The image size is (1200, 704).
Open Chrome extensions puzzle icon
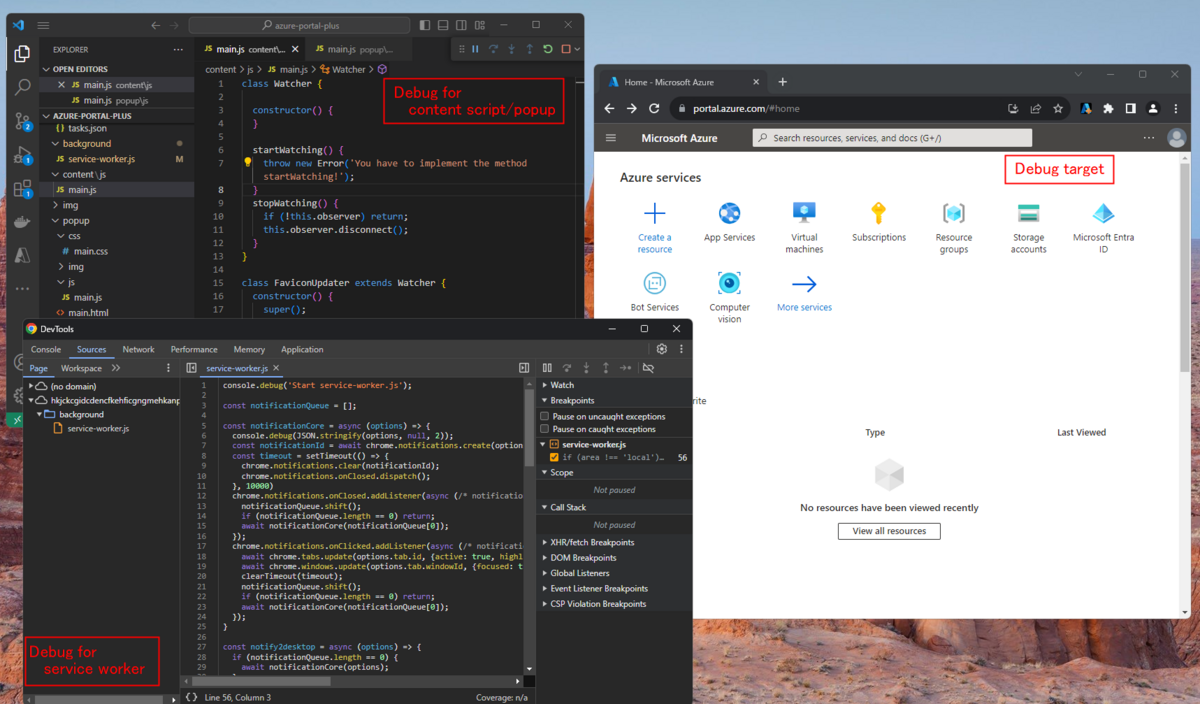point(1109,108)
